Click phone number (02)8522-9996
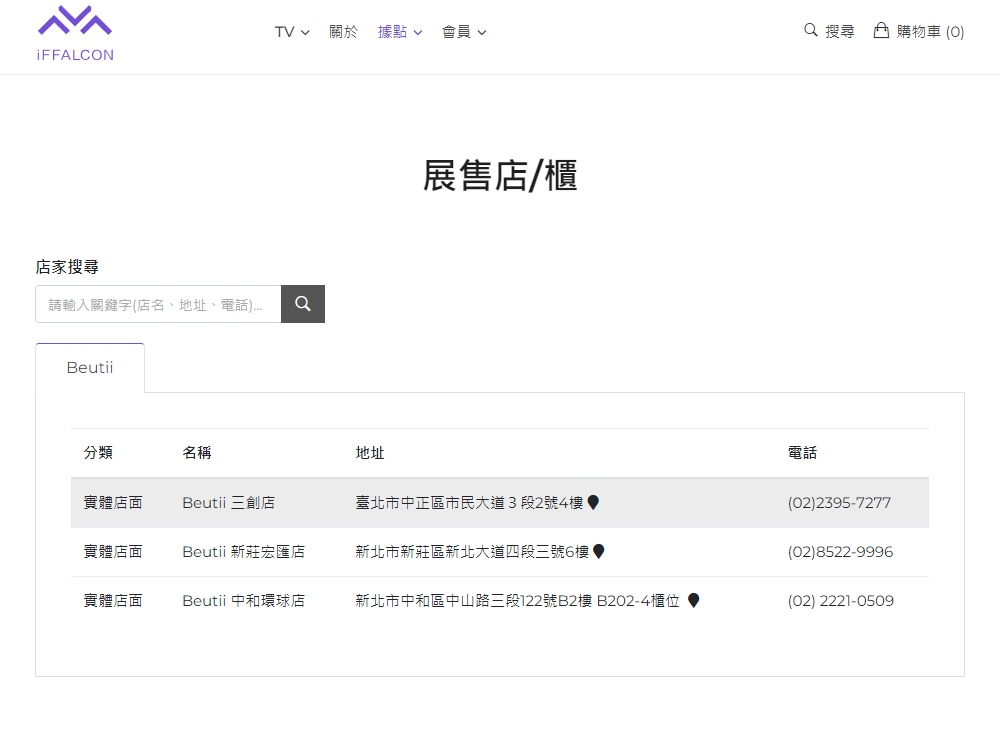 click(x=841, y=552)
